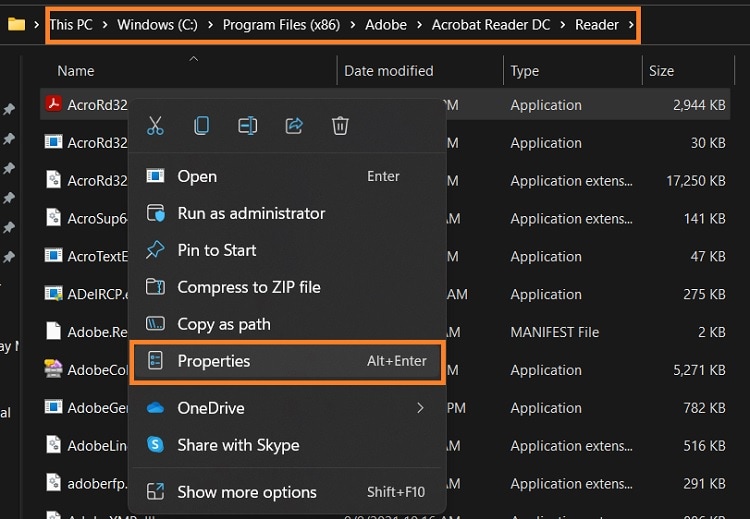Viewport: 750px width, 519px height.
Task: Choose Pin to Start option
Action: pyautogui.click(x=217, y=250)
